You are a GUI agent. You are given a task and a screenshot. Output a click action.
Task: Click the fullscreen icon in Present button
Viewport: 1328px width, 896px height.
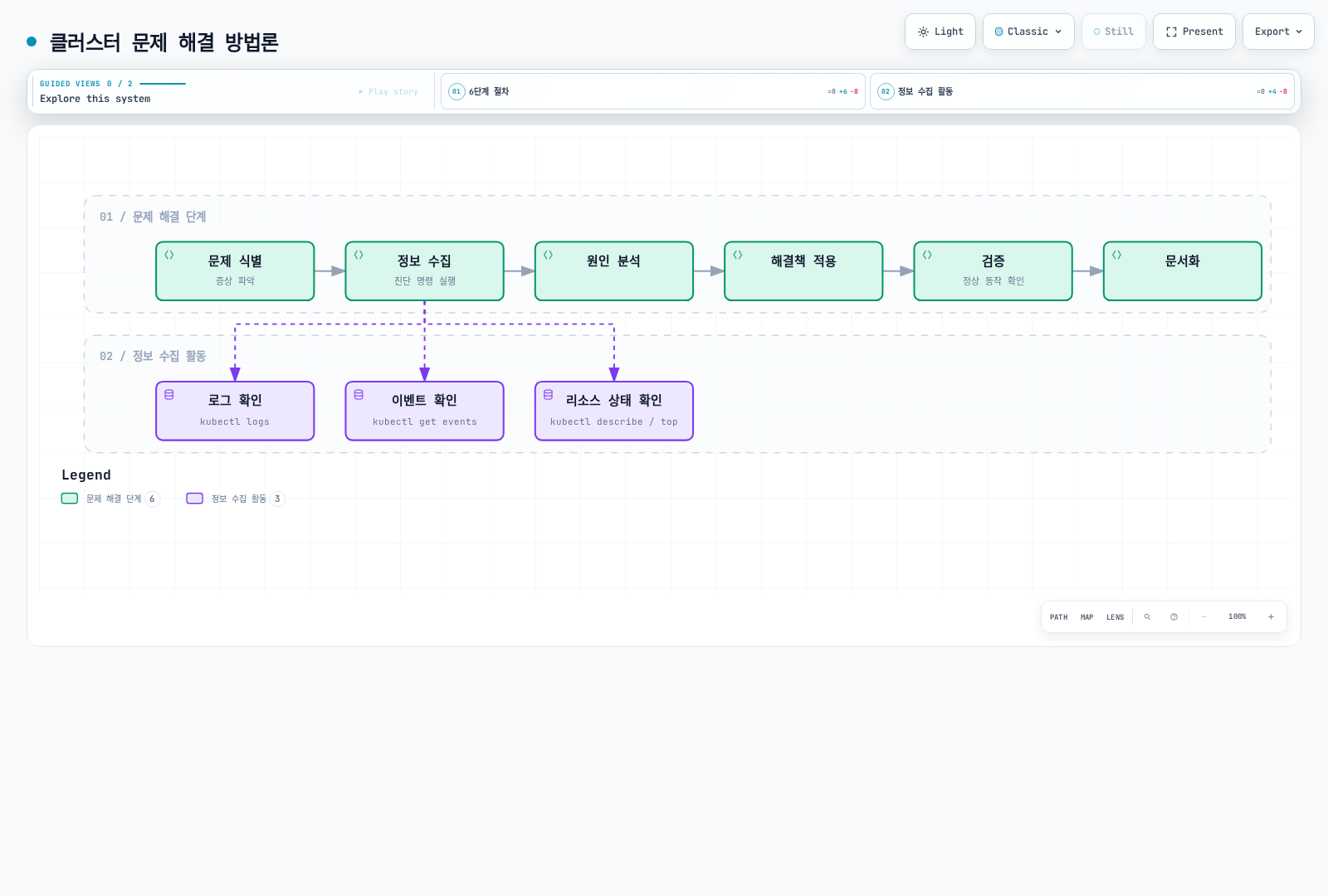1171,32
